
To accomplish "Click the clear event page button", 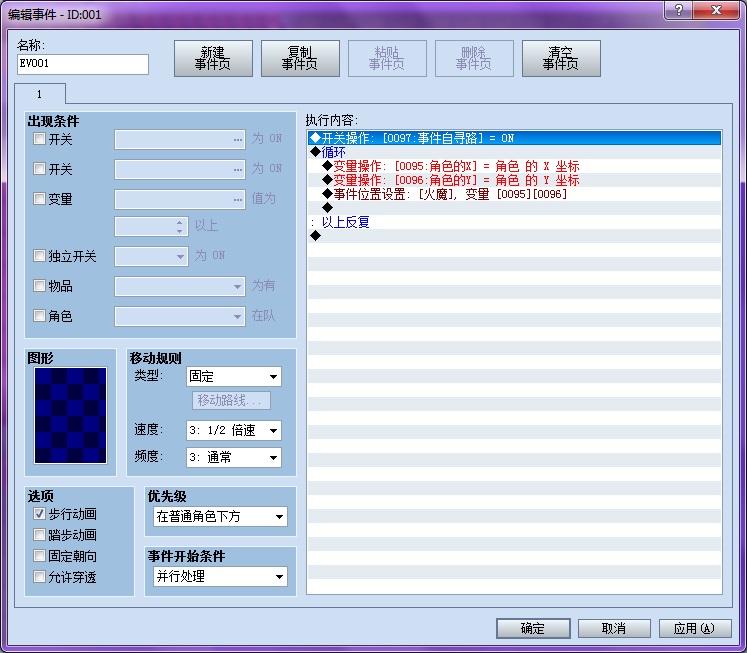I will (x=561, y=59).
